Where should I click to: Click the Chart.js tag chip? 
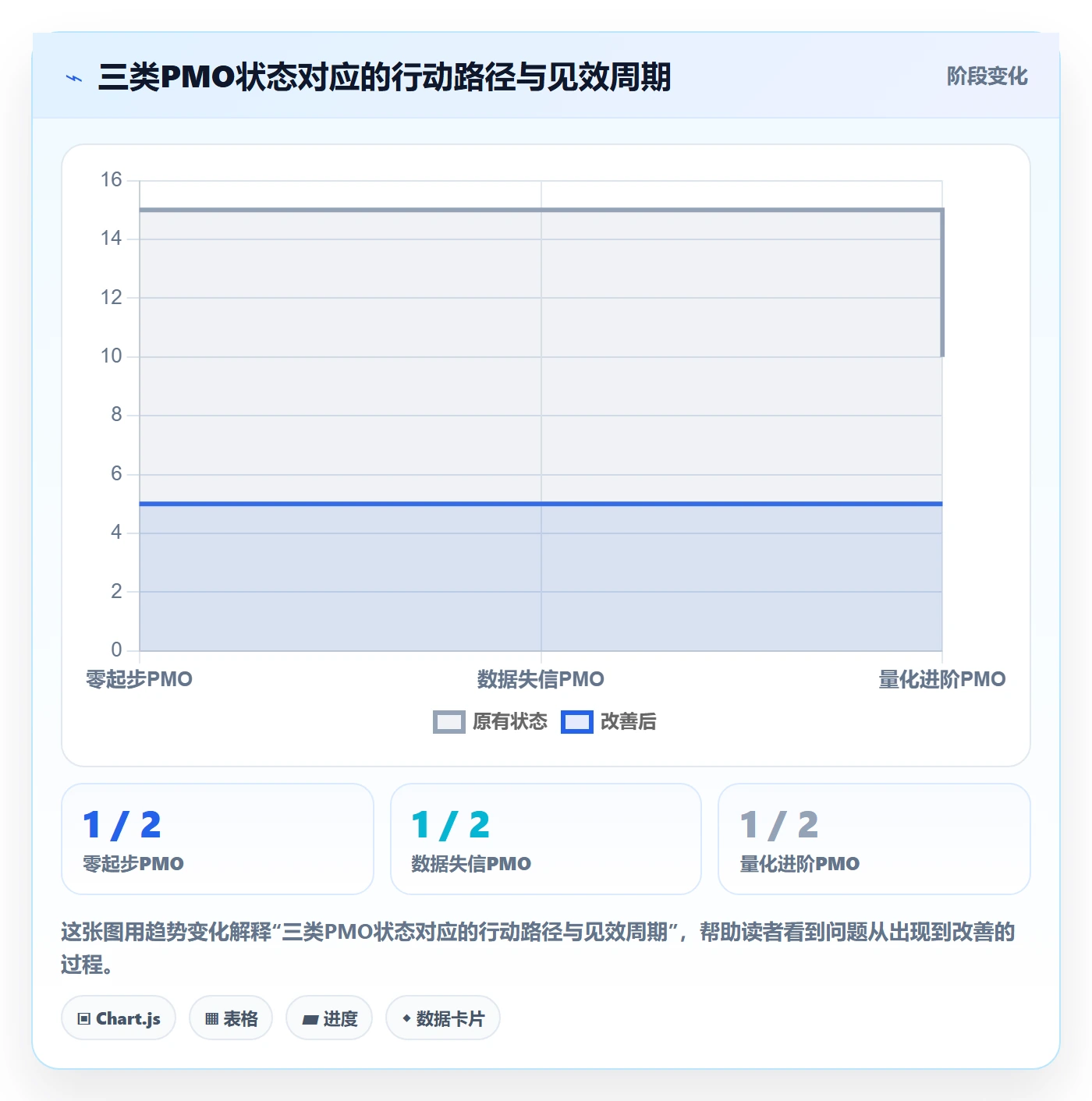point(119,1018)
